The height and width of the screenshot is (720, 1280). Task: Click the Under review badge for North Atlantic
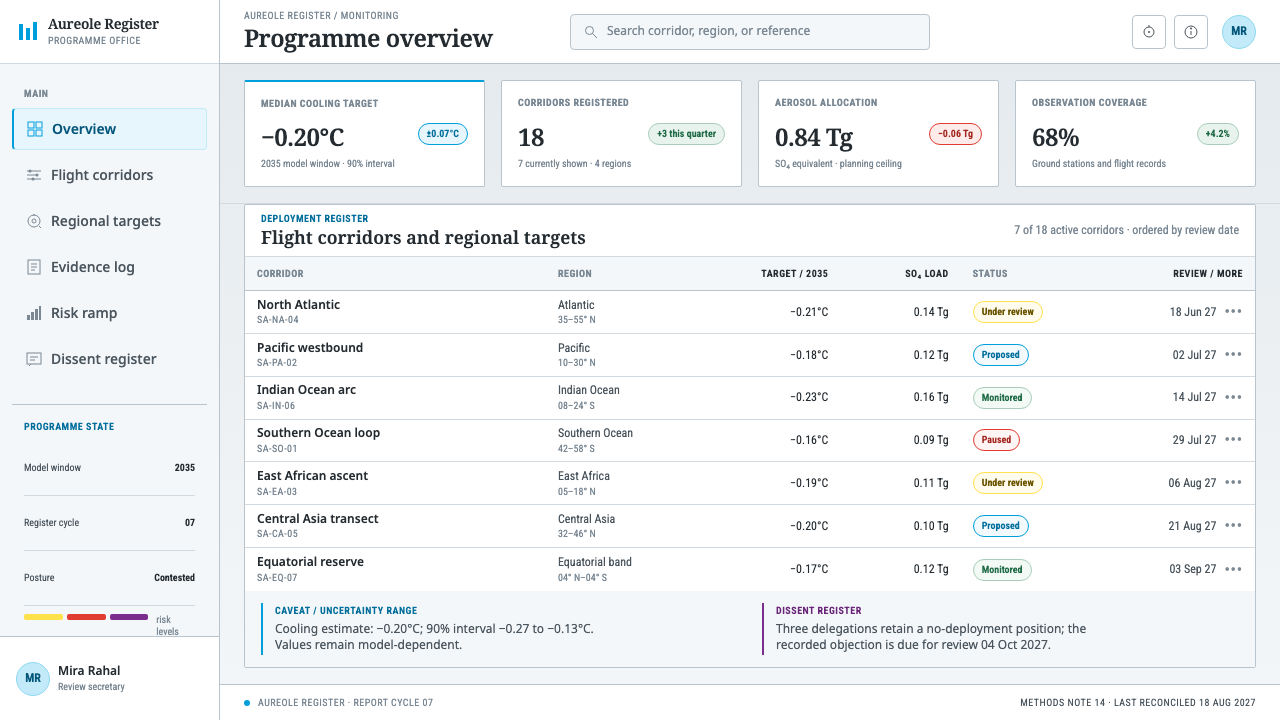click(1008, 312)
